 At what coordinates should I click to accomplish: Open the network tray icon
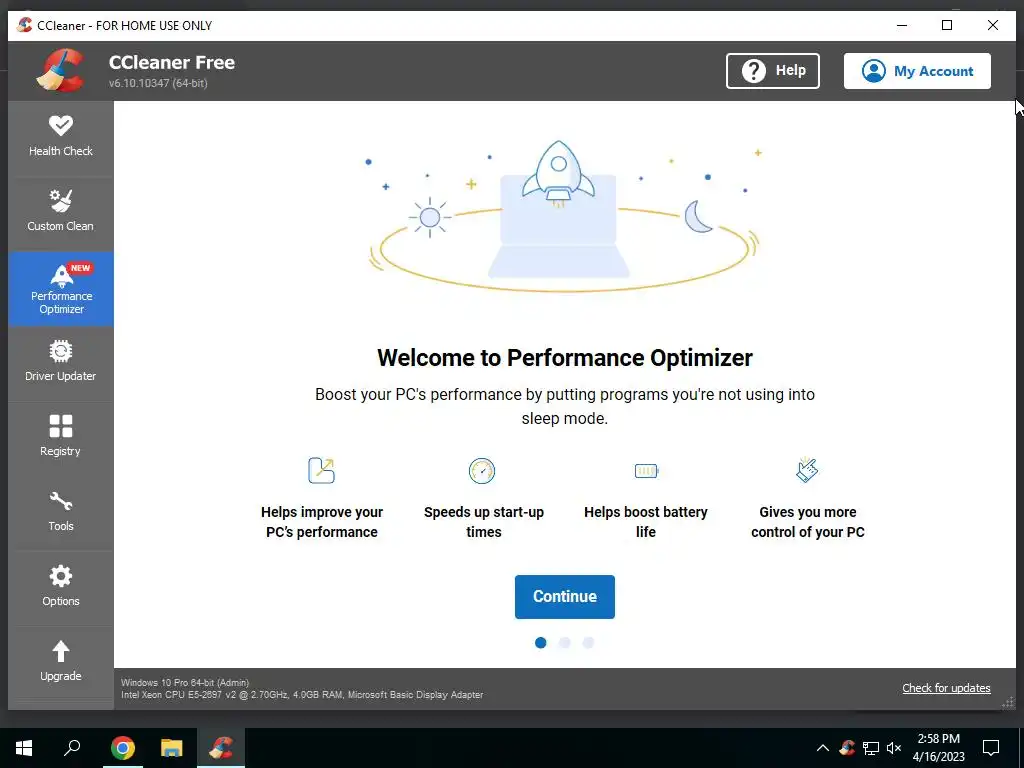pos(871,748)
